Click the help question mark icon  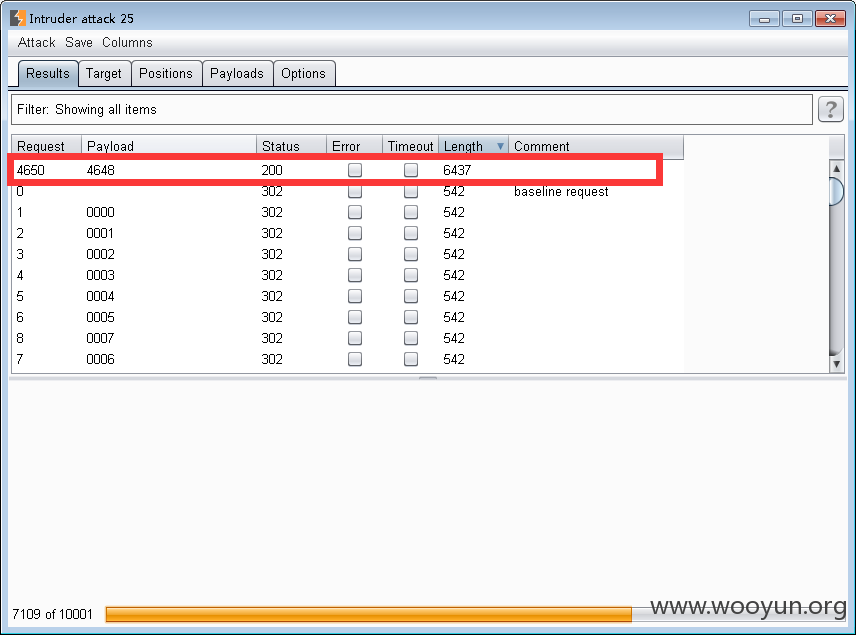(x=830, y=109)
